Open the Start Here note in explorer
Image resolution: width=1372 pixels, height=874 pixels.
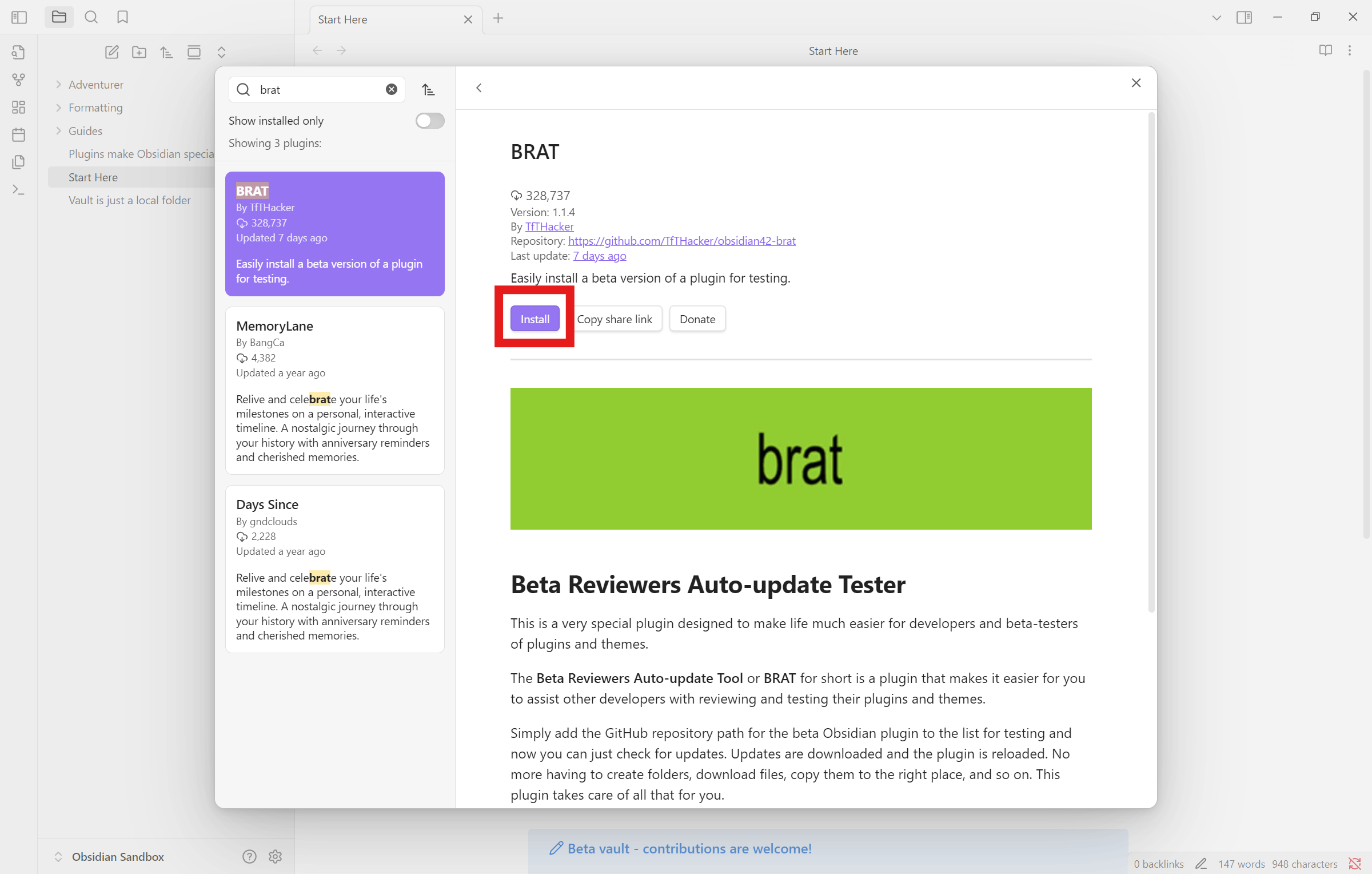pos(131,177)
